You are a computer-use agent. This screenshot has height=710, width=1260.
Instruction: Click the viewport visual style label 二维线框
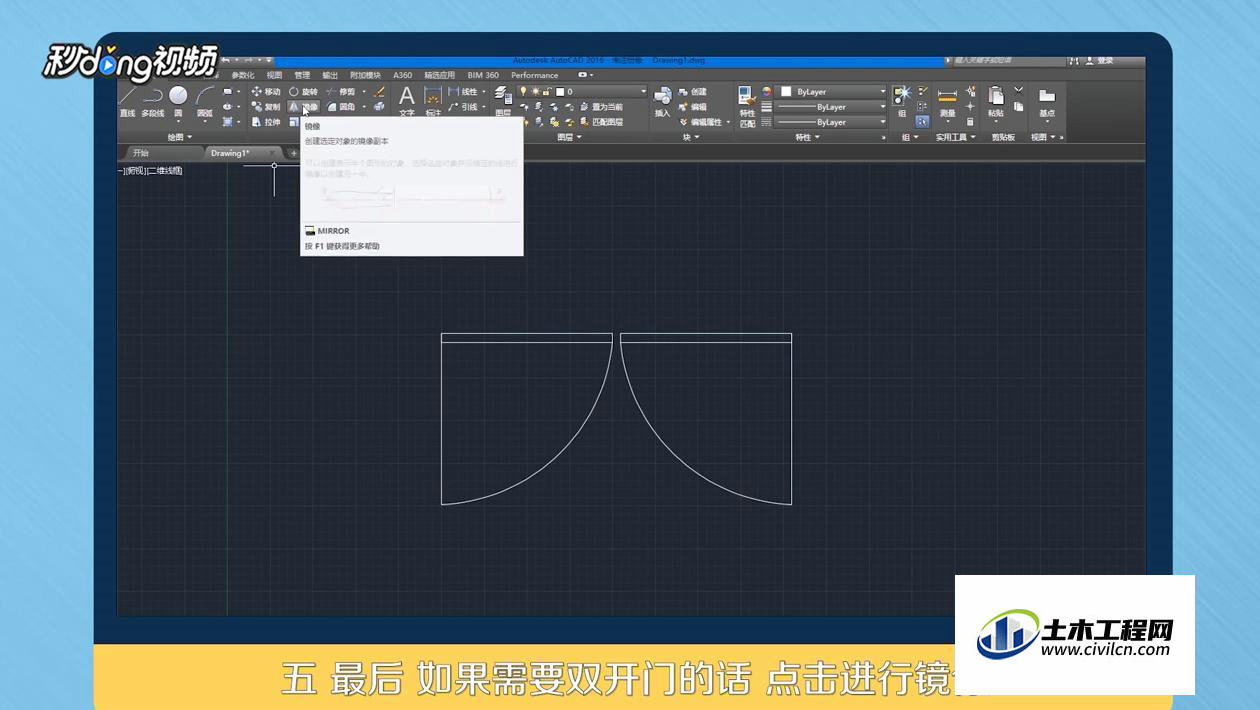[x=164, y=171]
